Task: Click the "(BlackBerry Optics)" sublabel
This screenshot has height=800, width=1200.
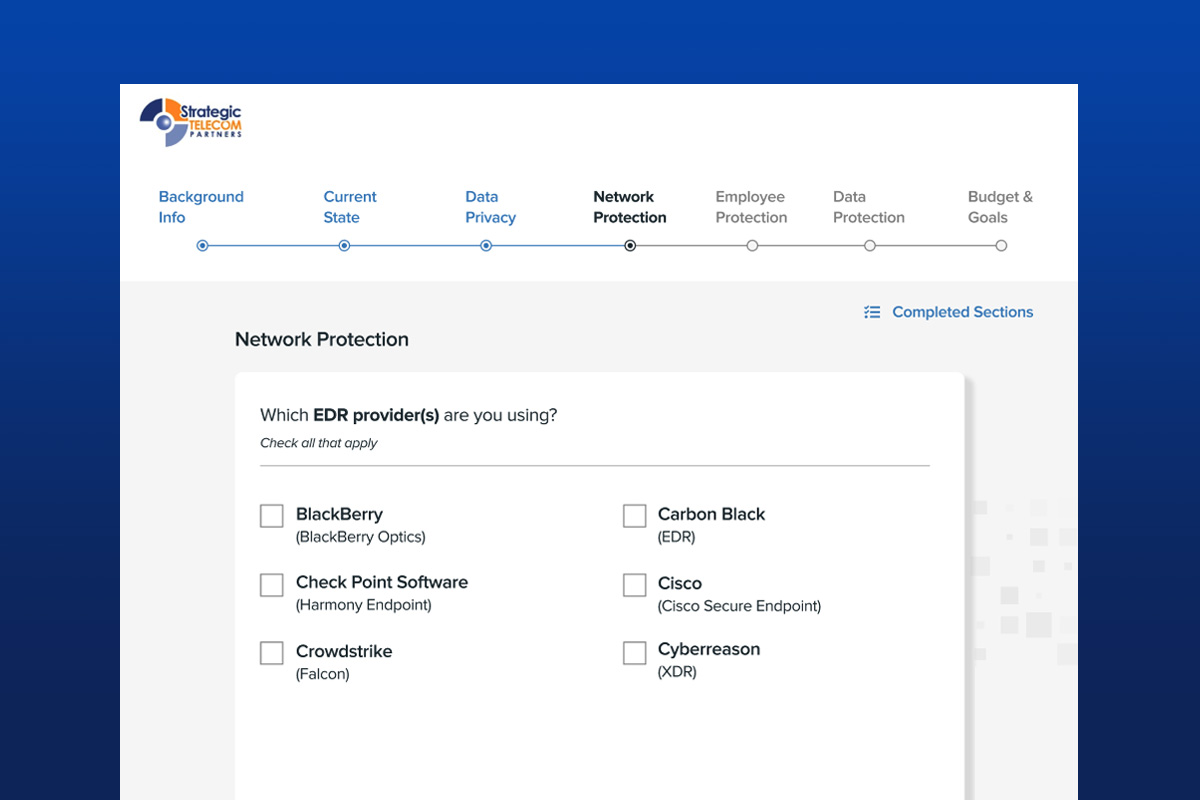Action: pyautogui.click(x=360, y=537)
